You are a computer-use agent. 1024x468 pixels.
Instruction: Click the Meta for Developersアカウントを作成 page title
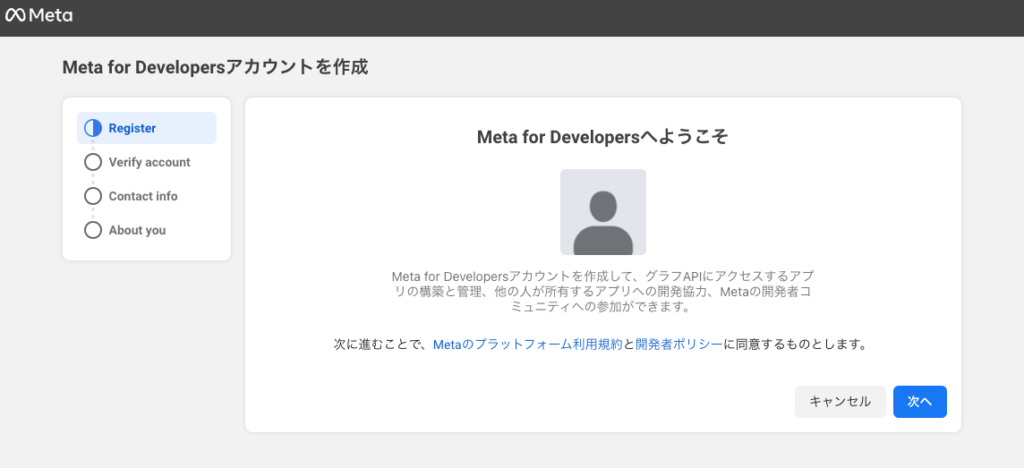coord(215,68)
